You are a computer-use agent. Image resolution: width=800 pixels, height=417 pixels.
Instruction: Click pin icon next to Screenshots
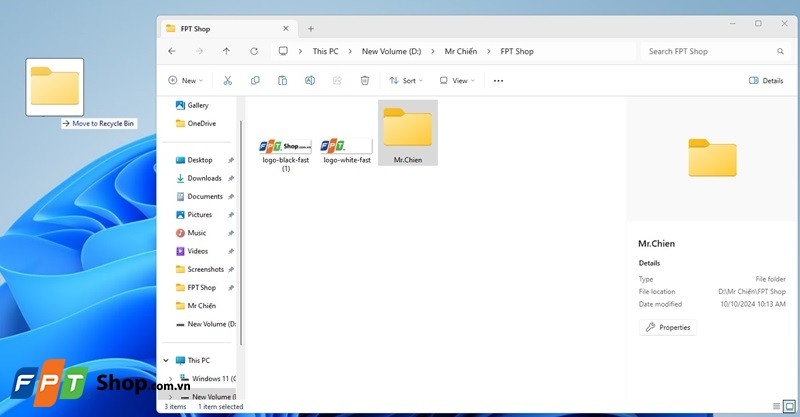point(231,269)
